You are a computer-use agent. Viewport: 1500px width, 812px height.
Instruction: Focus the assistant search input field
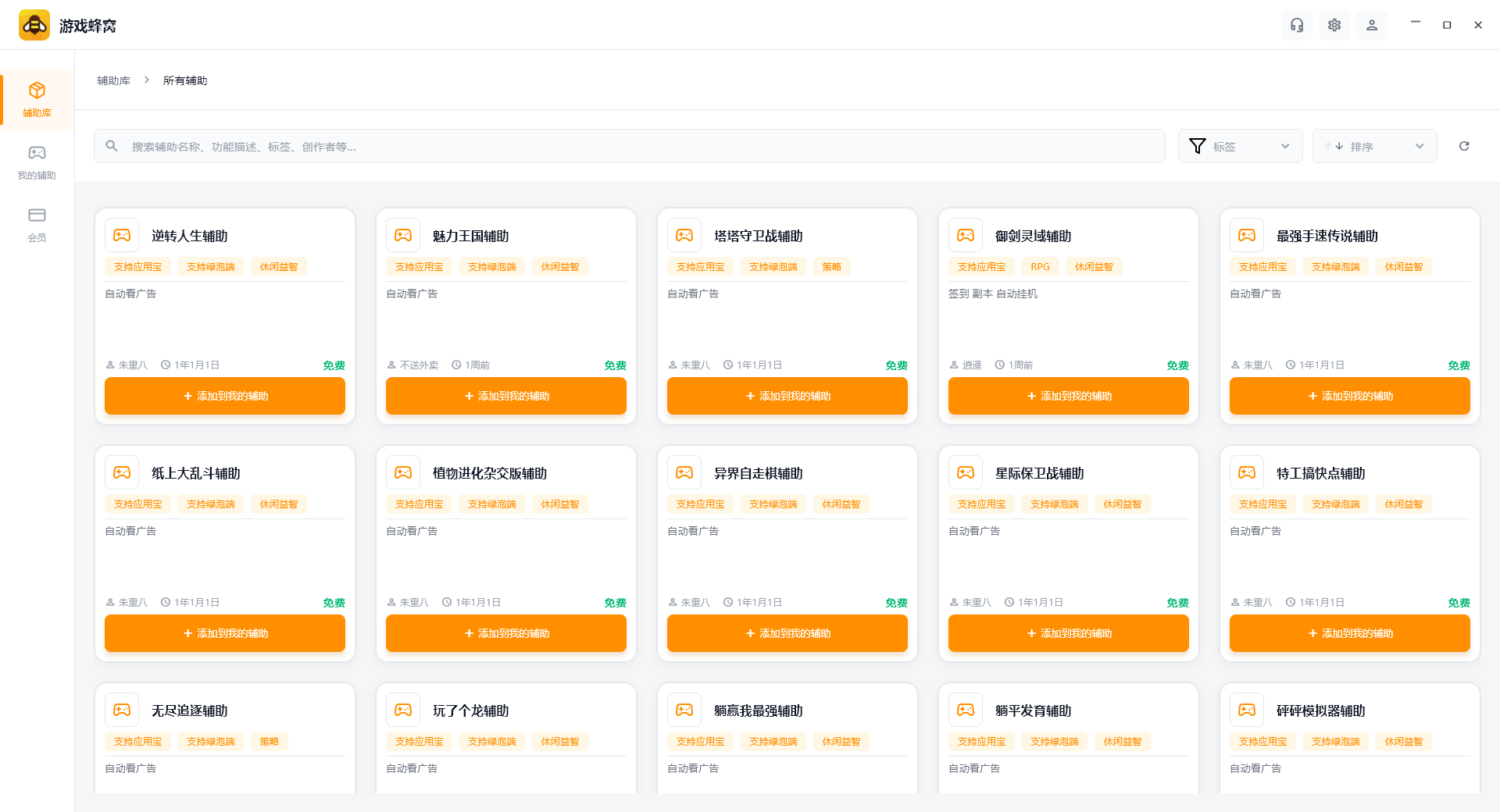click(629, 146)
